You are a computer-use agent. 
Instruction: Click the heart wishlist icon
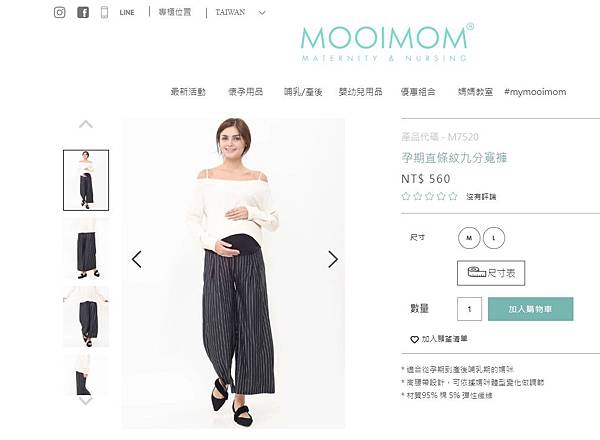(x=414, y=339)
